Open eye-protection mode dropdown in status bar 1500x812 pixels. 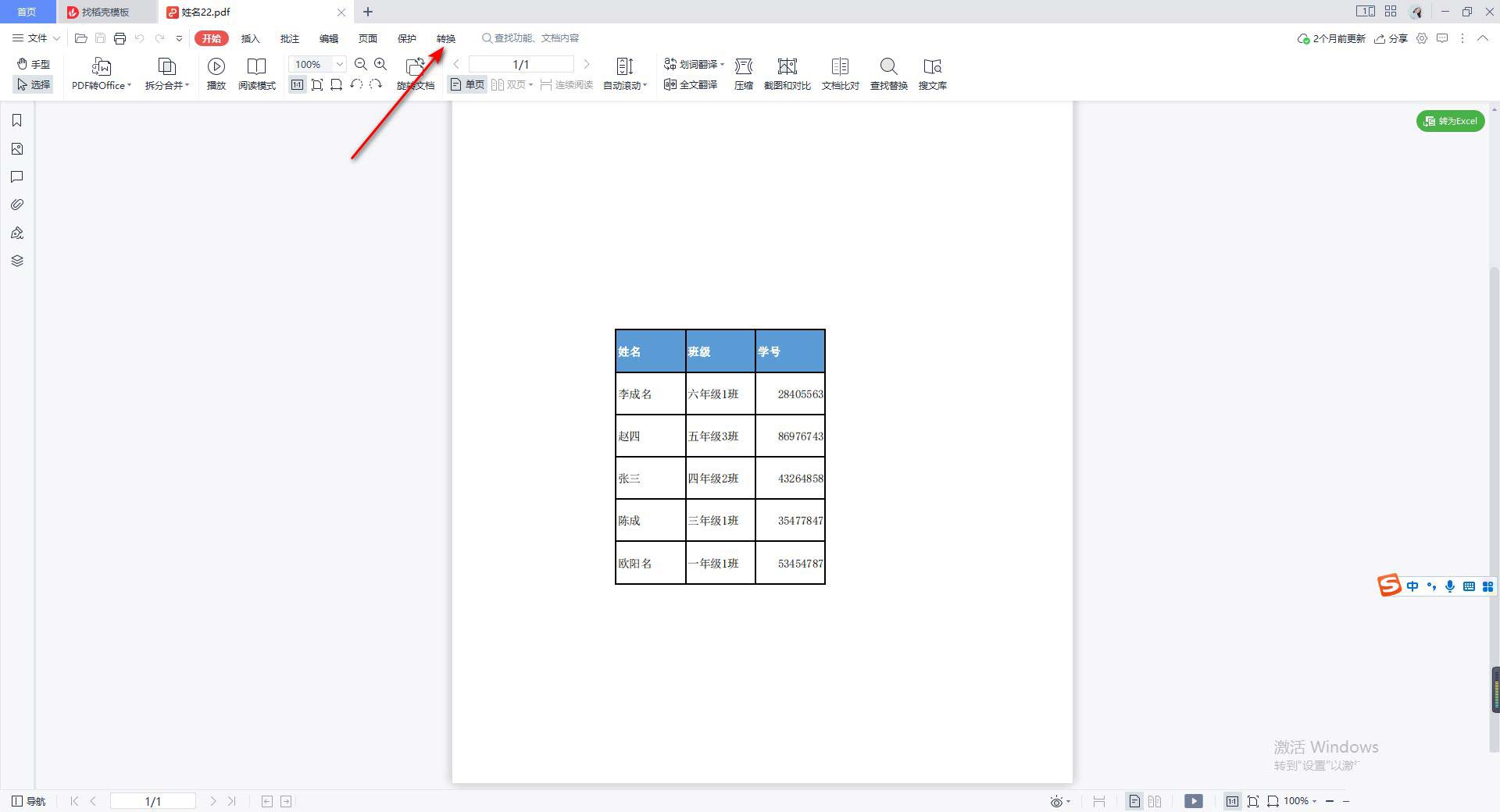1060,801
